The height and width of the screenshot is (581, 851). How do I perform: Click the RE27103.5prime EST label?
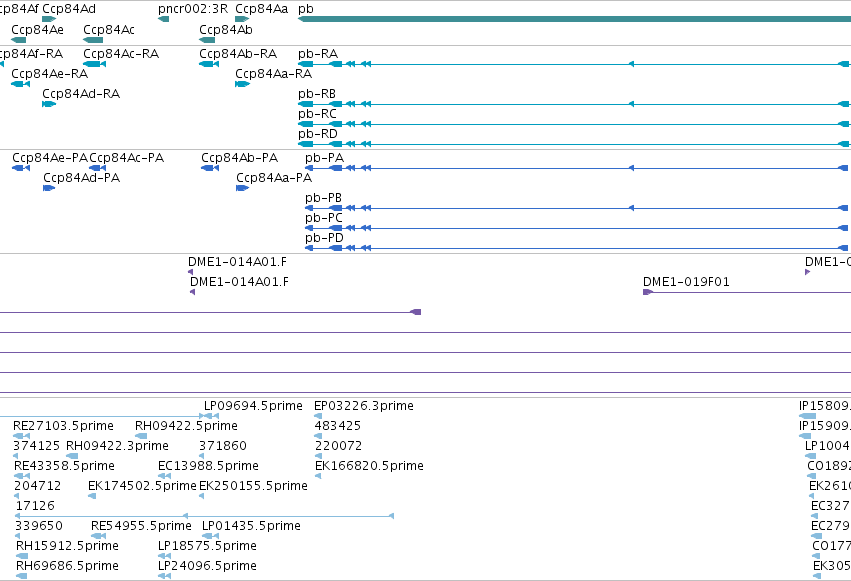tap(63, 426)
